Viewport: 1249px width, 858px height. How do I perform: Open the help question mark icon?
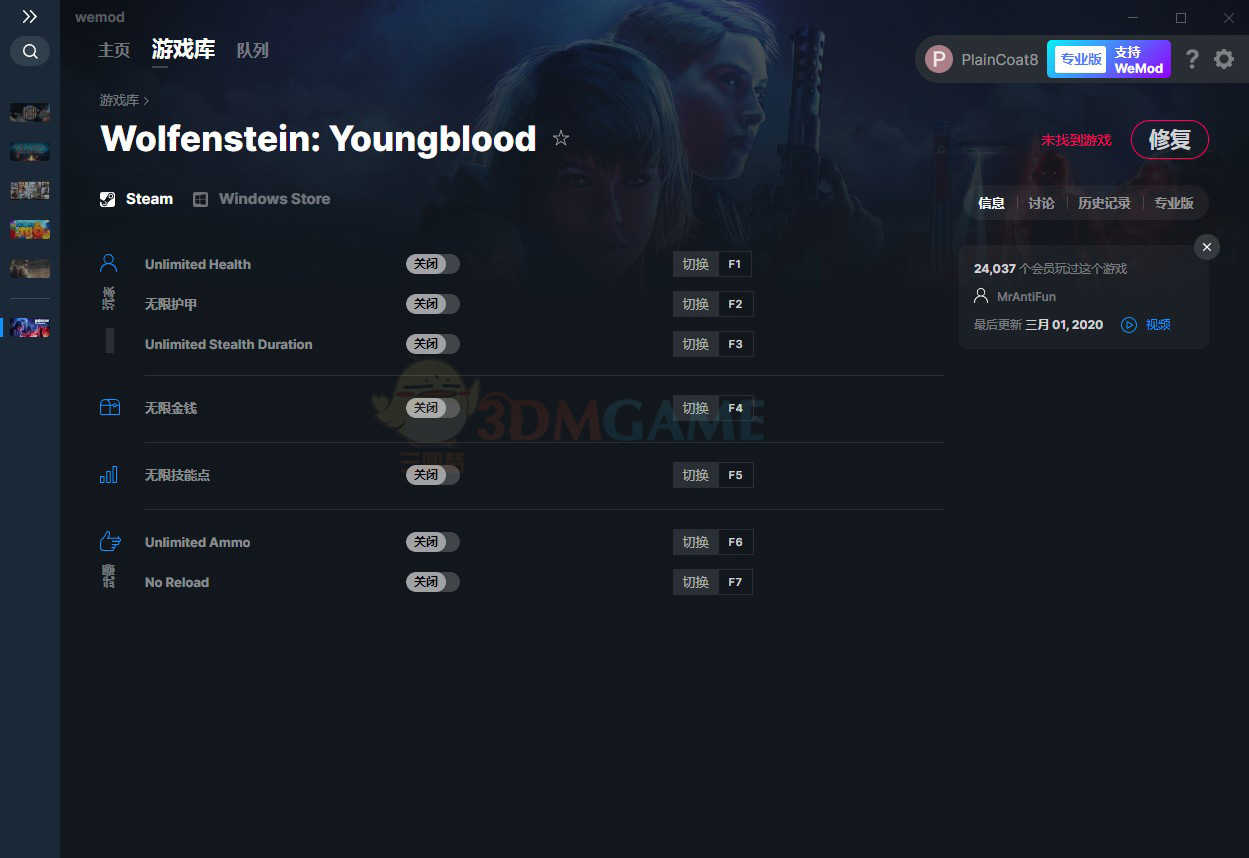coord(1191,59)
